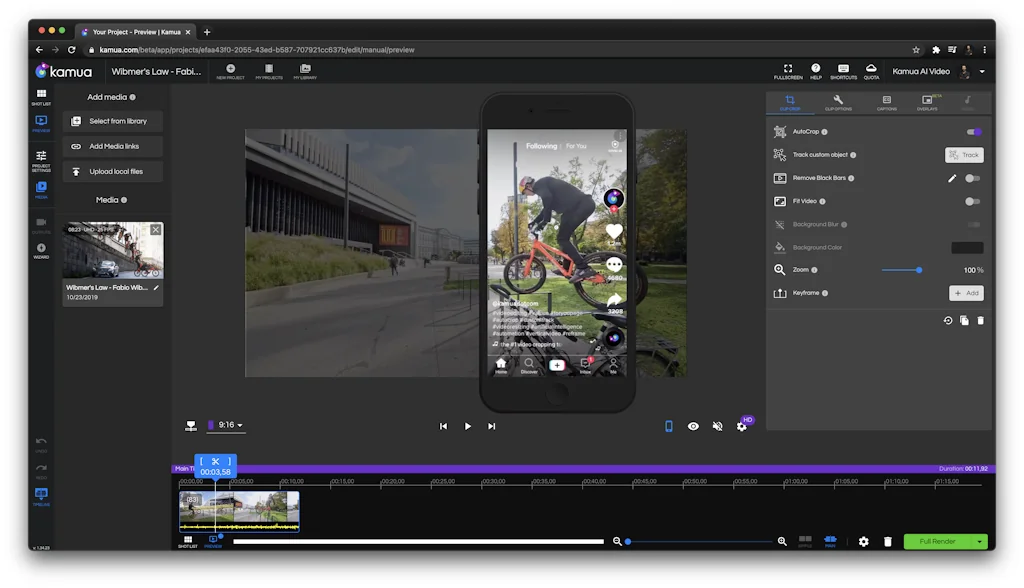This screenshot has height=588, width=1024.
Task: Enable the Remove Black Bars switch
Action: pos(972,178)
